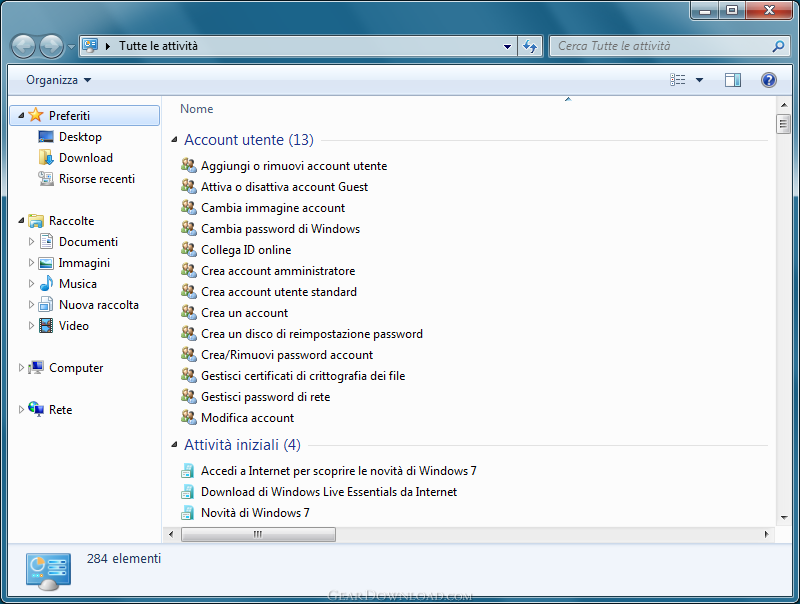The width and height of the screenshot is (800, 604).
Task: Select Preferiti in the navigation pane
Action: (85, 116)
